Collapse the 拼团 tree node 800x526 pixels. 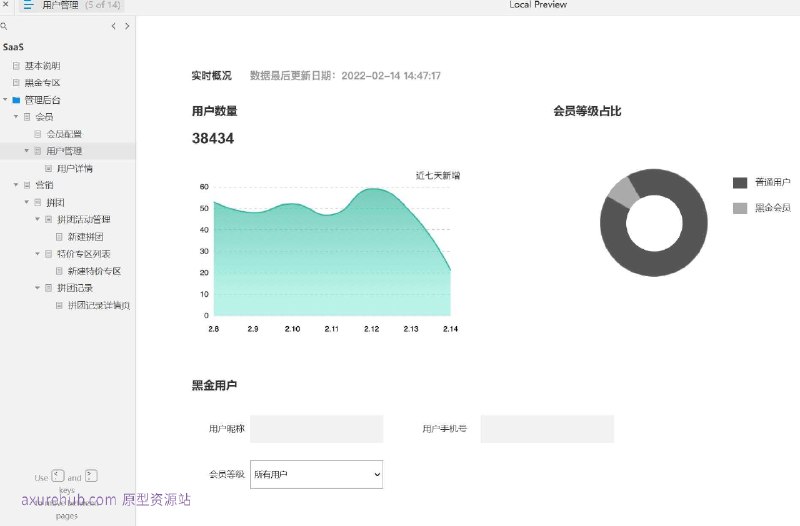27,202
